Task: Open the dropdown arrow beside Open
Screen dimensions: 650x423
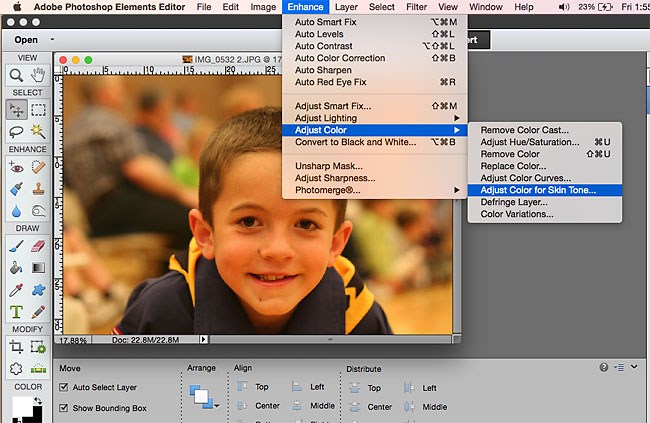Action: 52,40
